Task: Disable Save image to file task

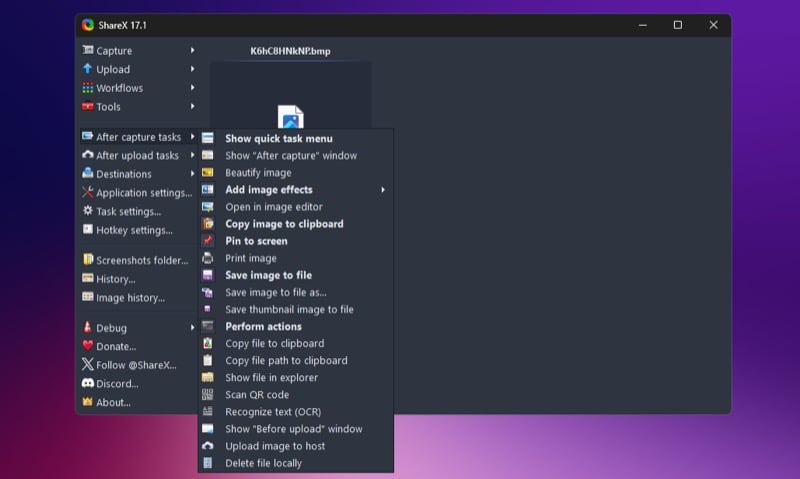Action: pyautogui.click(x=295, y=275)
